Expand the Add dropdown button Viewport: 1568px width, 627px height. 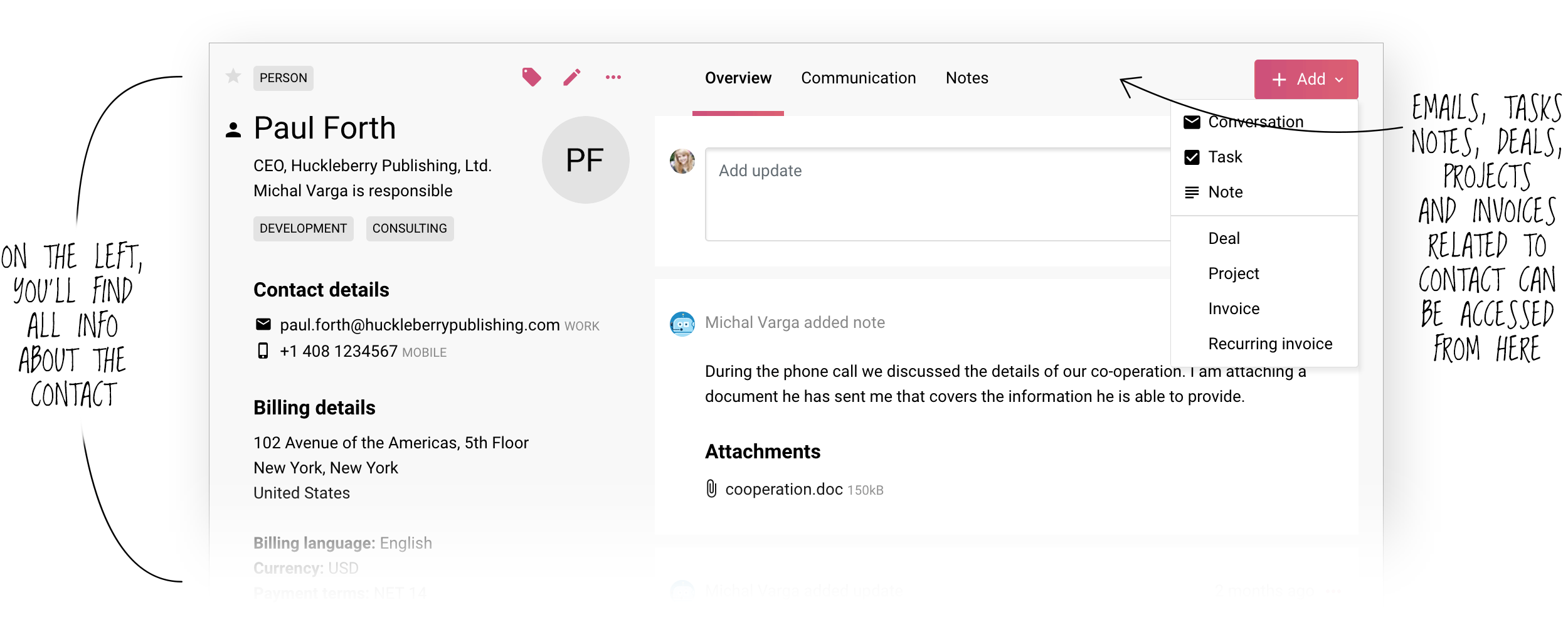(x=1306, y=79)
